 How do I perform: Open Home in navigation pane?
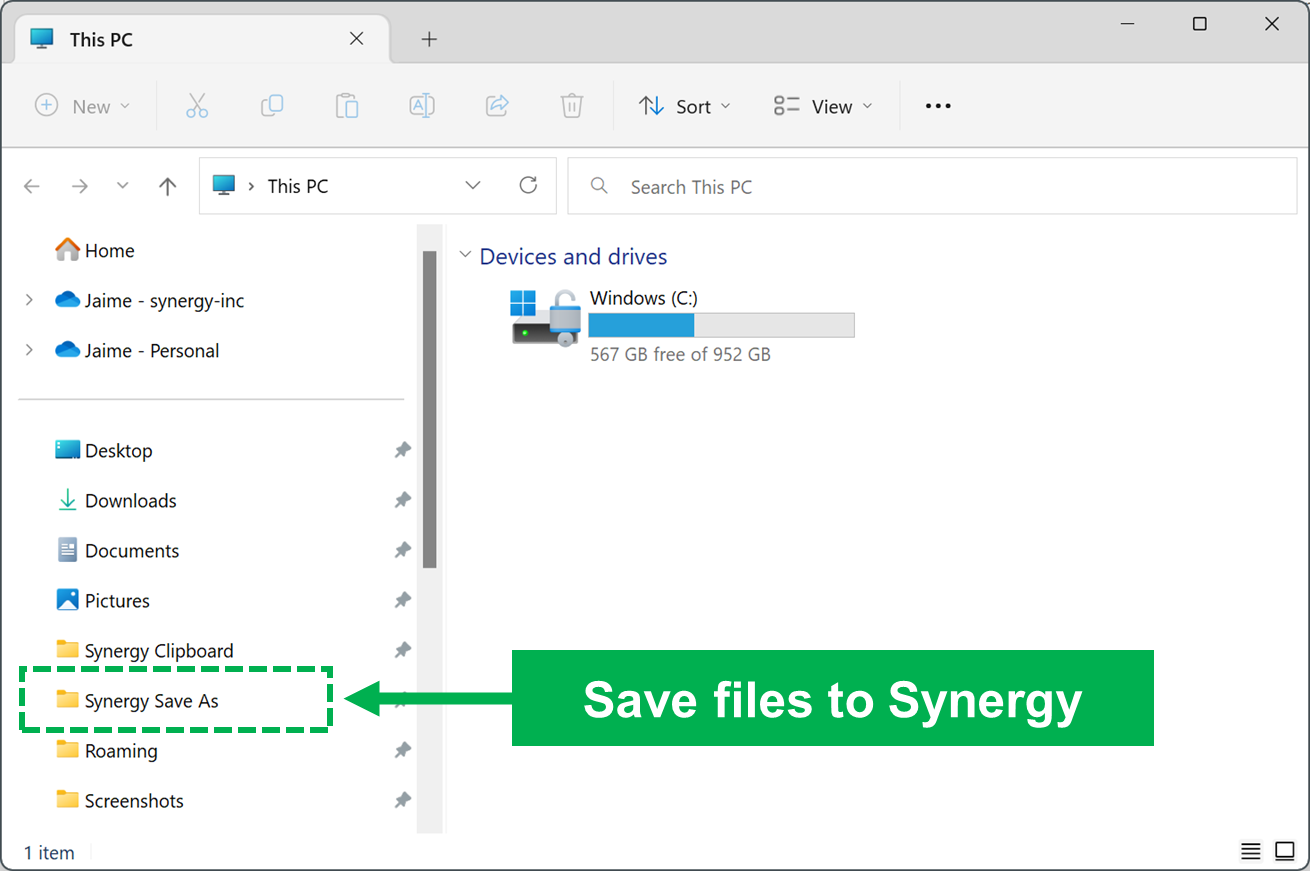(x=95, y=251)
